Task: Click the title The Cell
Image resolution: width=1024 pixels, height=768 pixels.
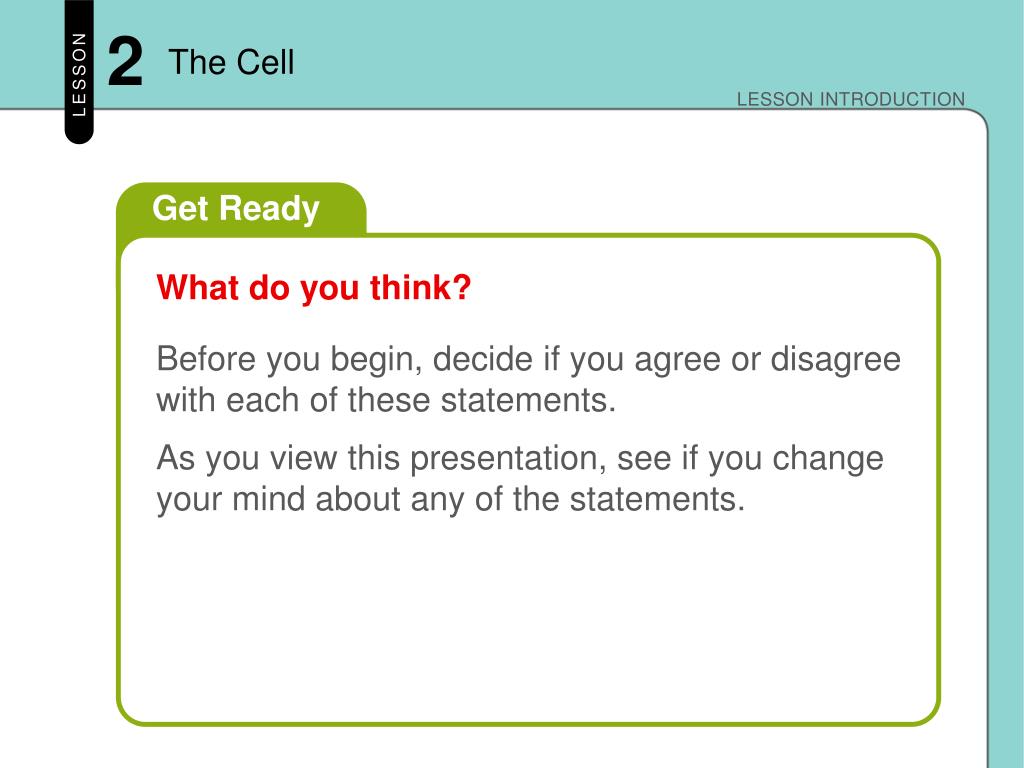Action: pyautogui.click(x=231, y=63)
